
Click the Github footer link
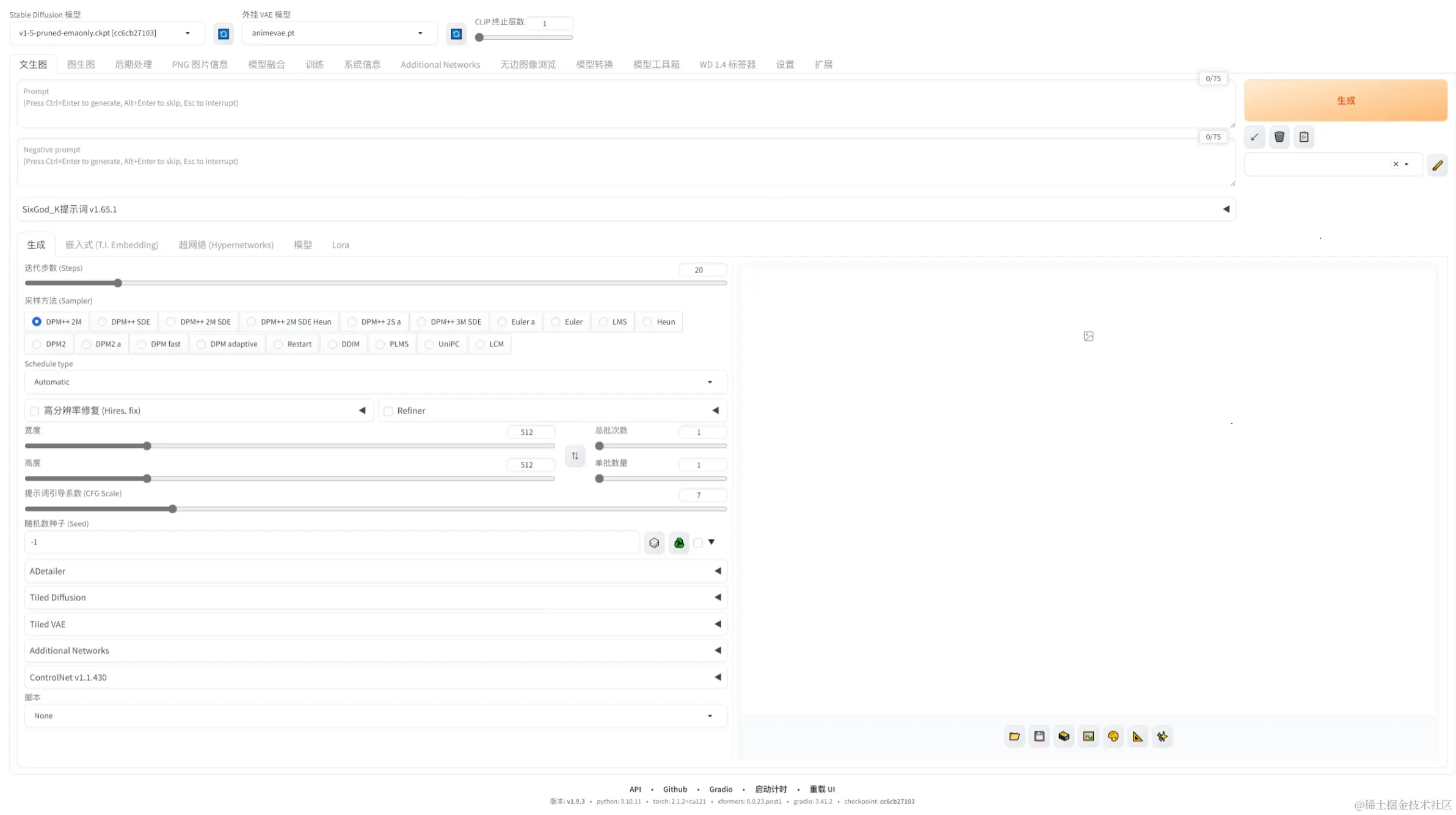tap(675, 789)
